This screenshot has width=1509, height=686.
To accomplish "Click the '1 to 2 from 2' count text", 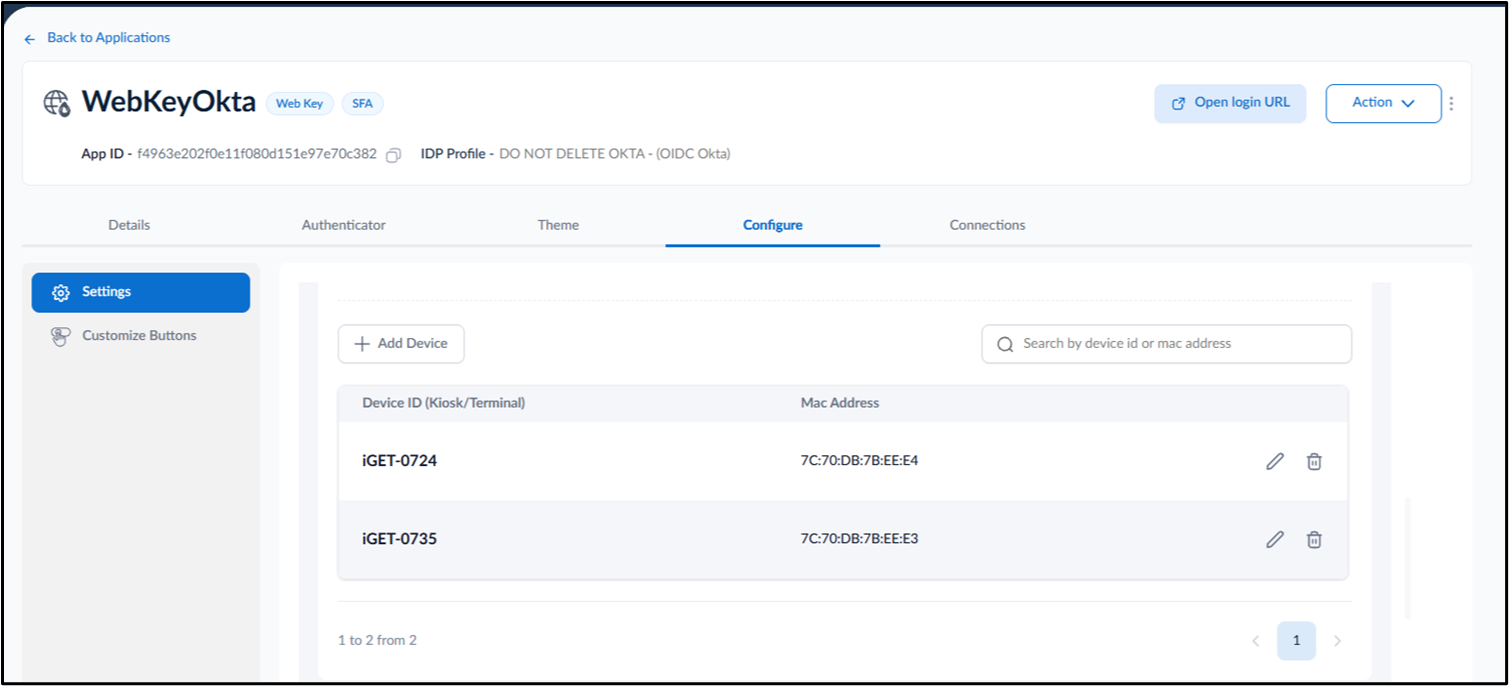I will pyautogui.click(x=377, y=640).
